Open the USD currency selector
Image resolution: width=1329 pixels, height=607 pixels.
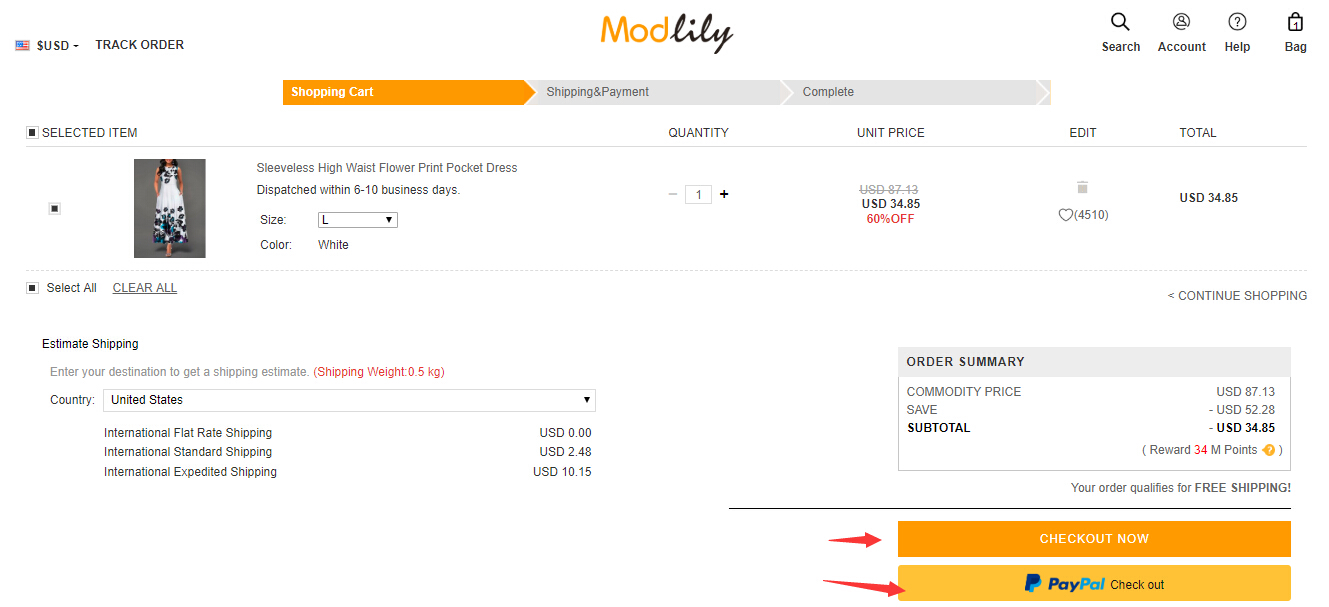pos(48,45)
